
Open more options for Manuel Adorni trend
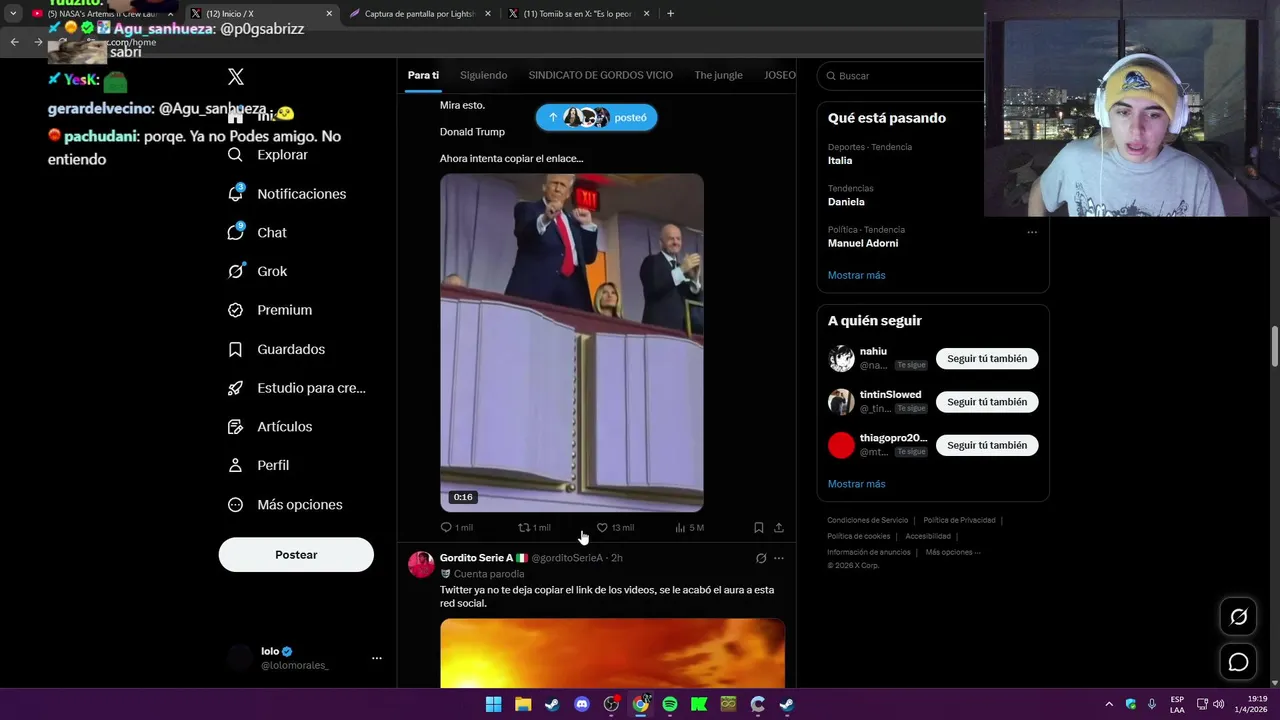[1032, 232]
